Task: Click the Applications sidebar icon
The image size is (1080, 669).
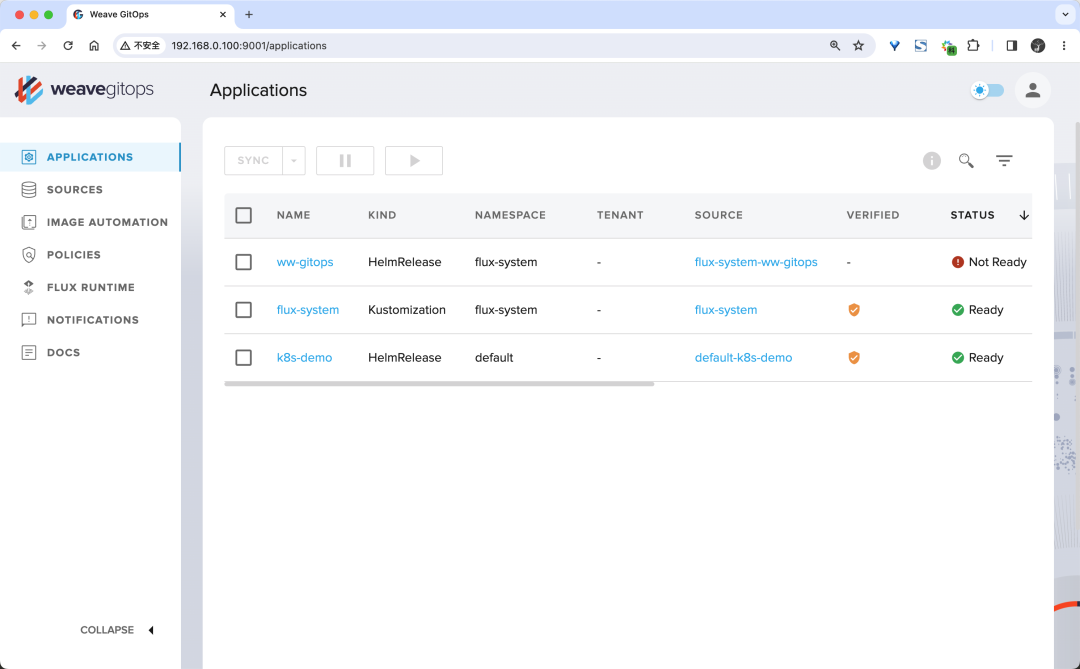Action: [29, 157]
